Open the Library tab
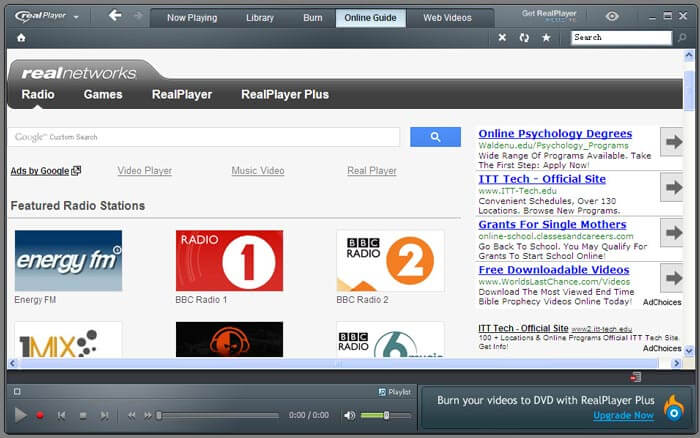 pos(259,18)
